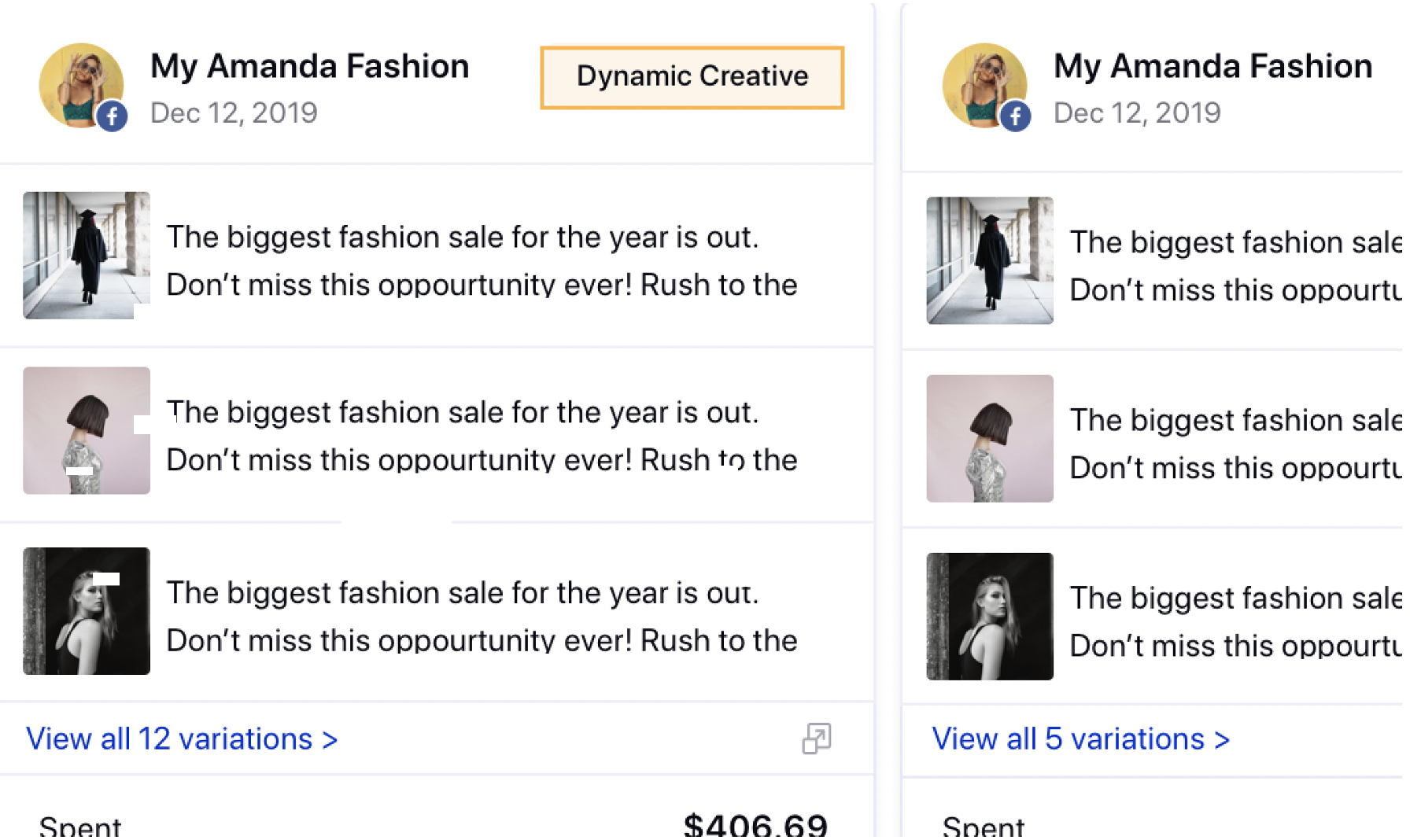The width and height of the screenshot is (1421, 840).
Task: Open black-and-white portrait thumbnail in right card
Action: [x=990, y=616]
